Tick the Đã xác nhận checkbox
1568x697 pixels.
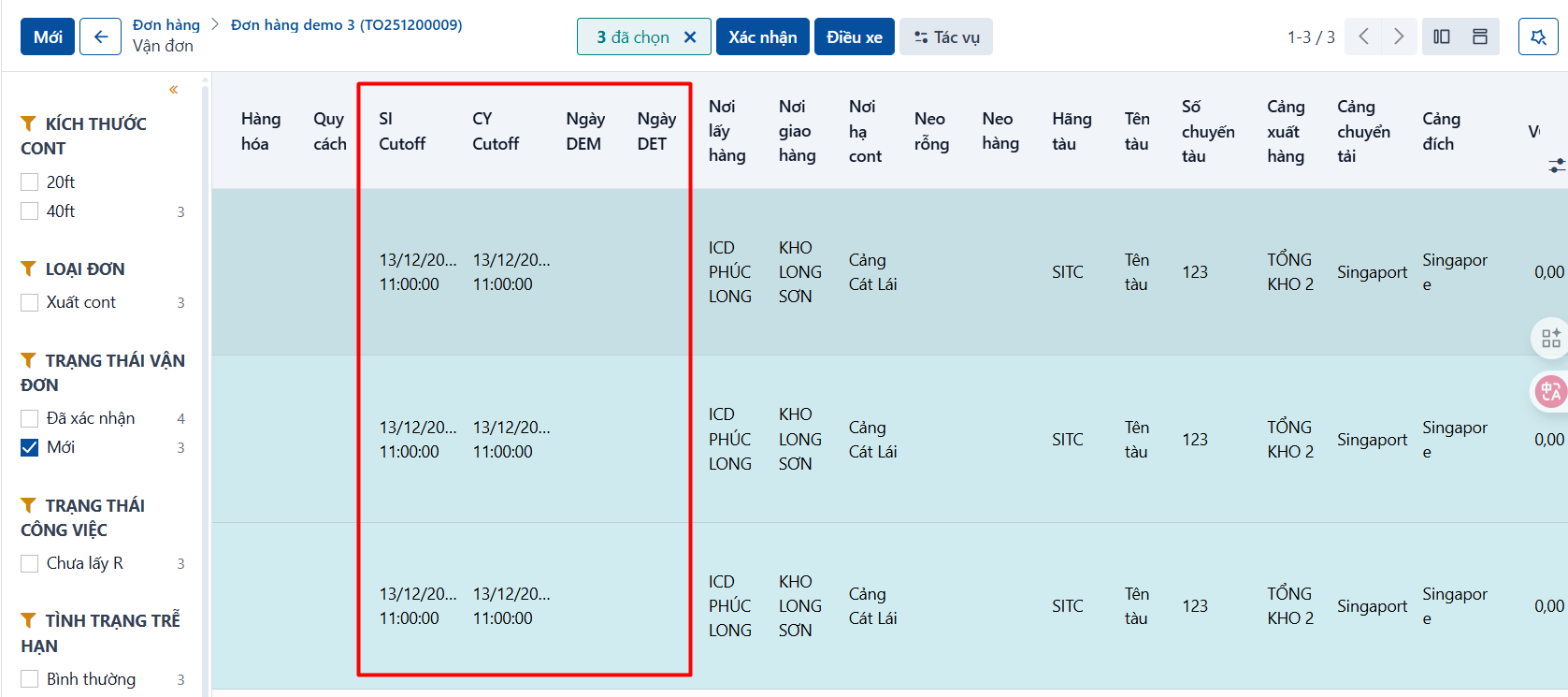tap(30, 418)
